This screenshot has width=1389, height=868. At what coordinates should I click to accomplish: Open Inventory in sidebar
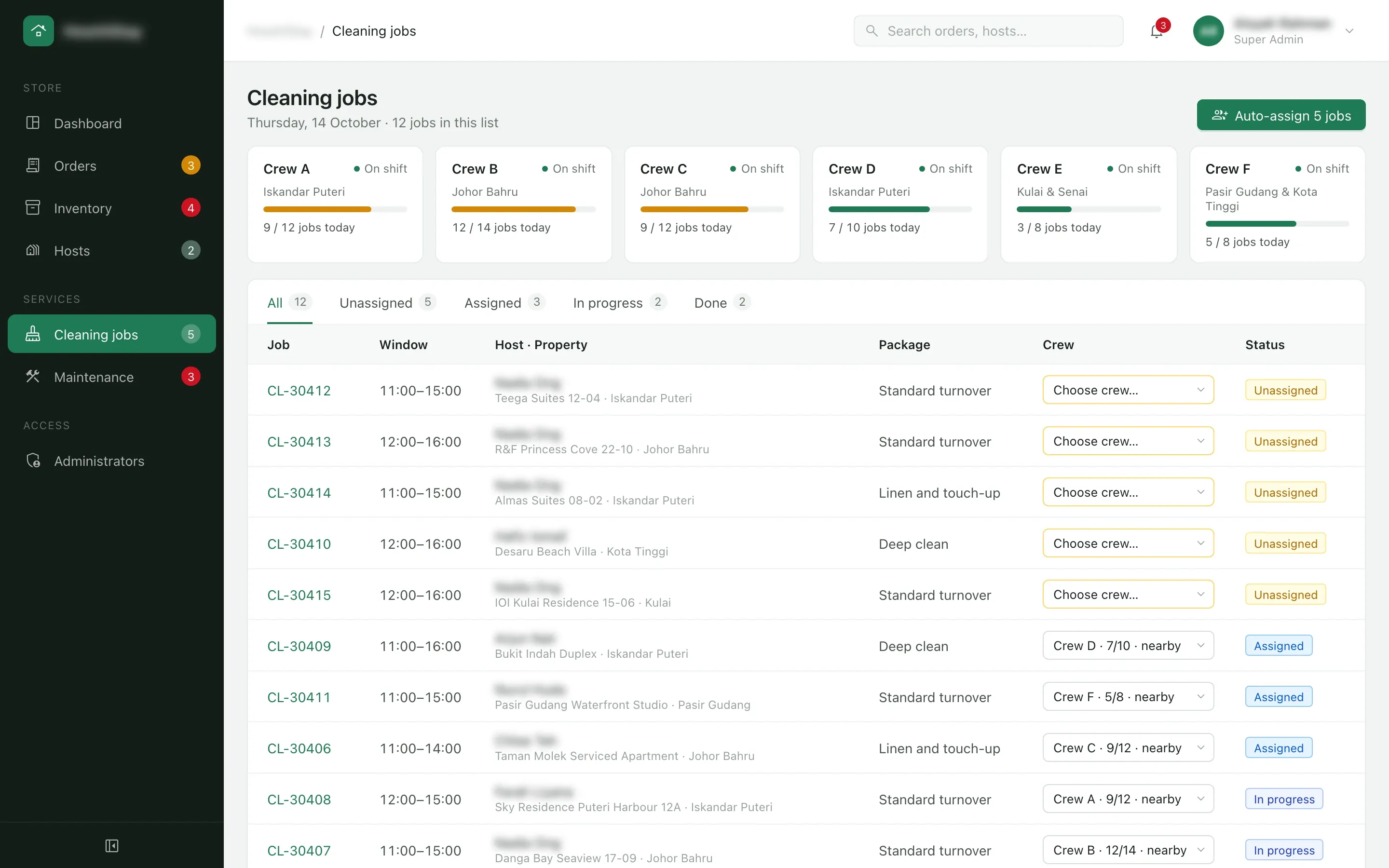(x=112, y=208)
